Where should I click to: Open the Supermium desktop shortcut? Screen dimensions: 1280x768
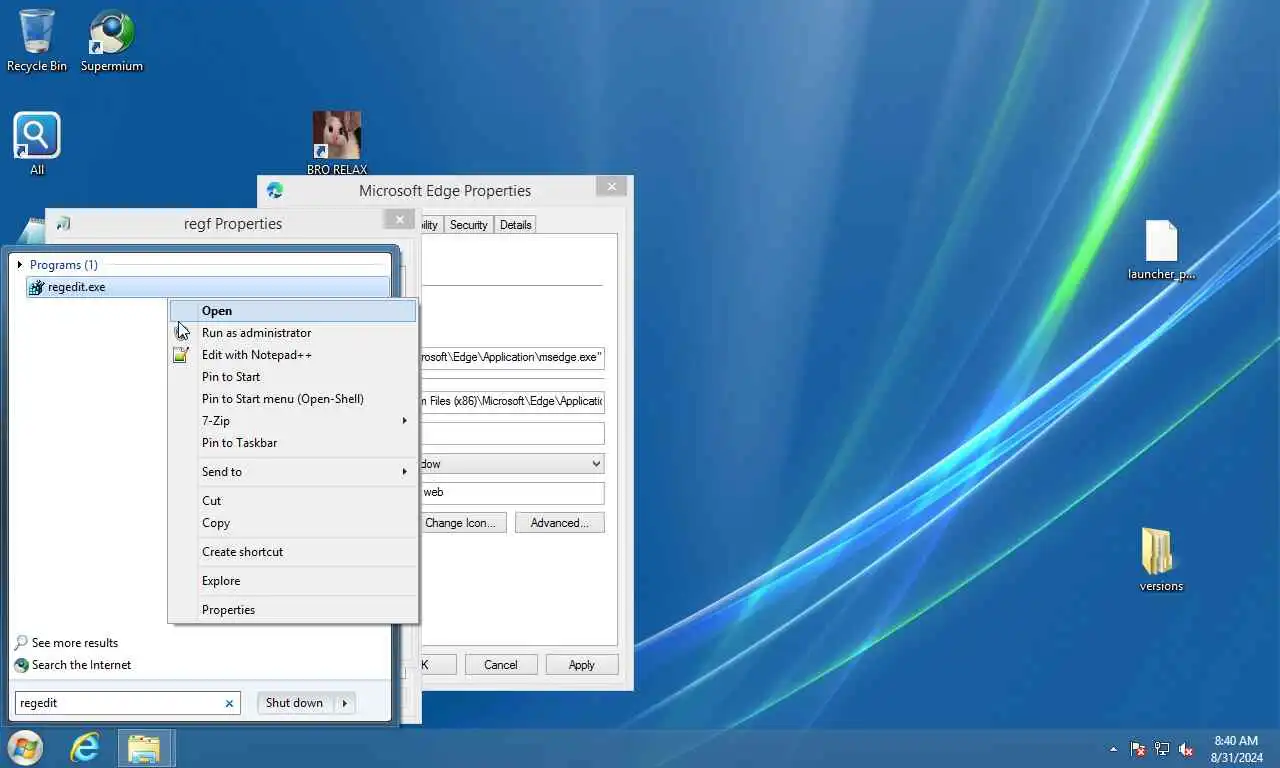coord(111,40)
